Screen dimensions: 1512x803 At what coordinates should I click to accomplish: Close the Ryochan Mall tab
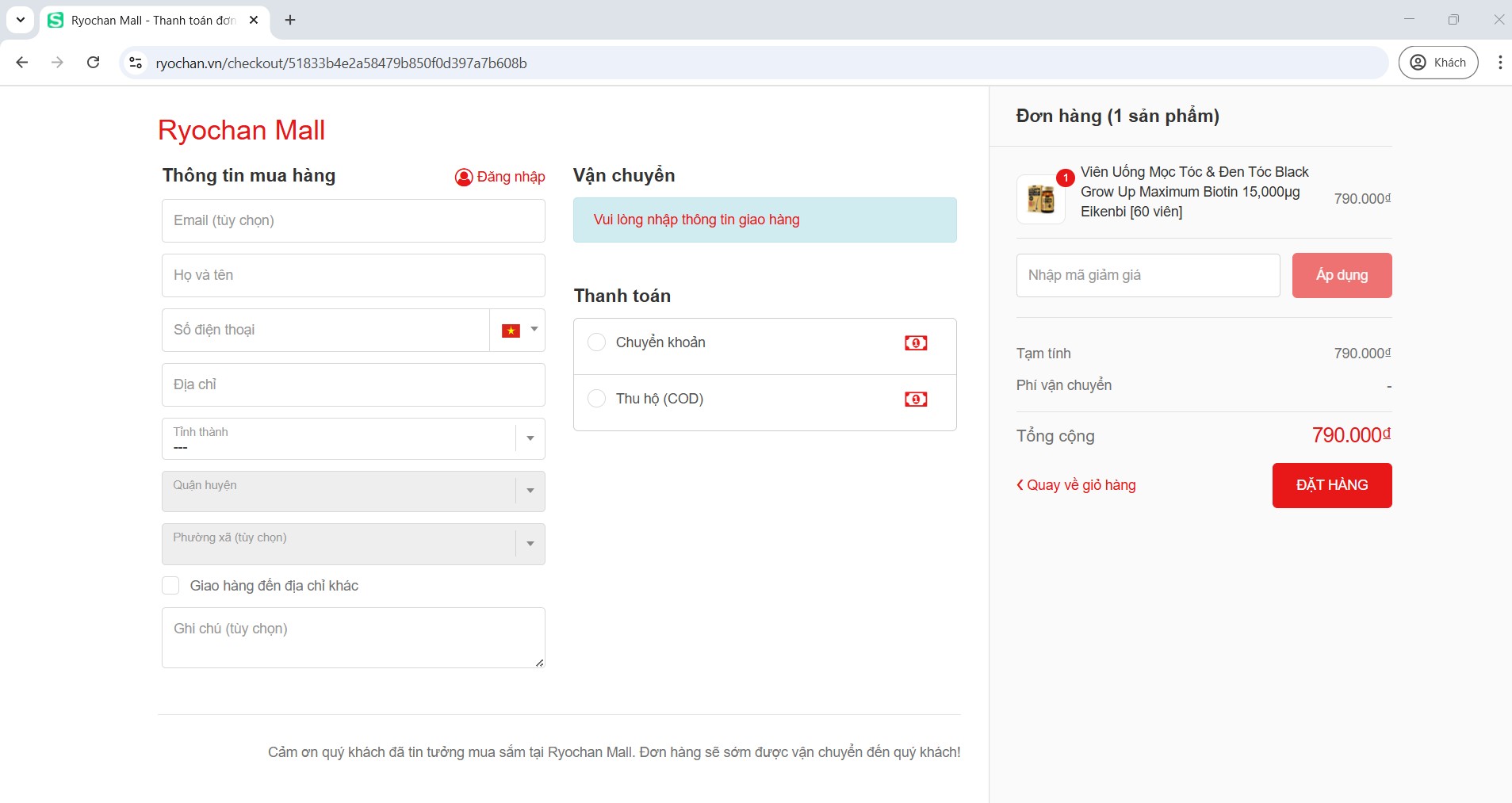[x=254, y=20]
